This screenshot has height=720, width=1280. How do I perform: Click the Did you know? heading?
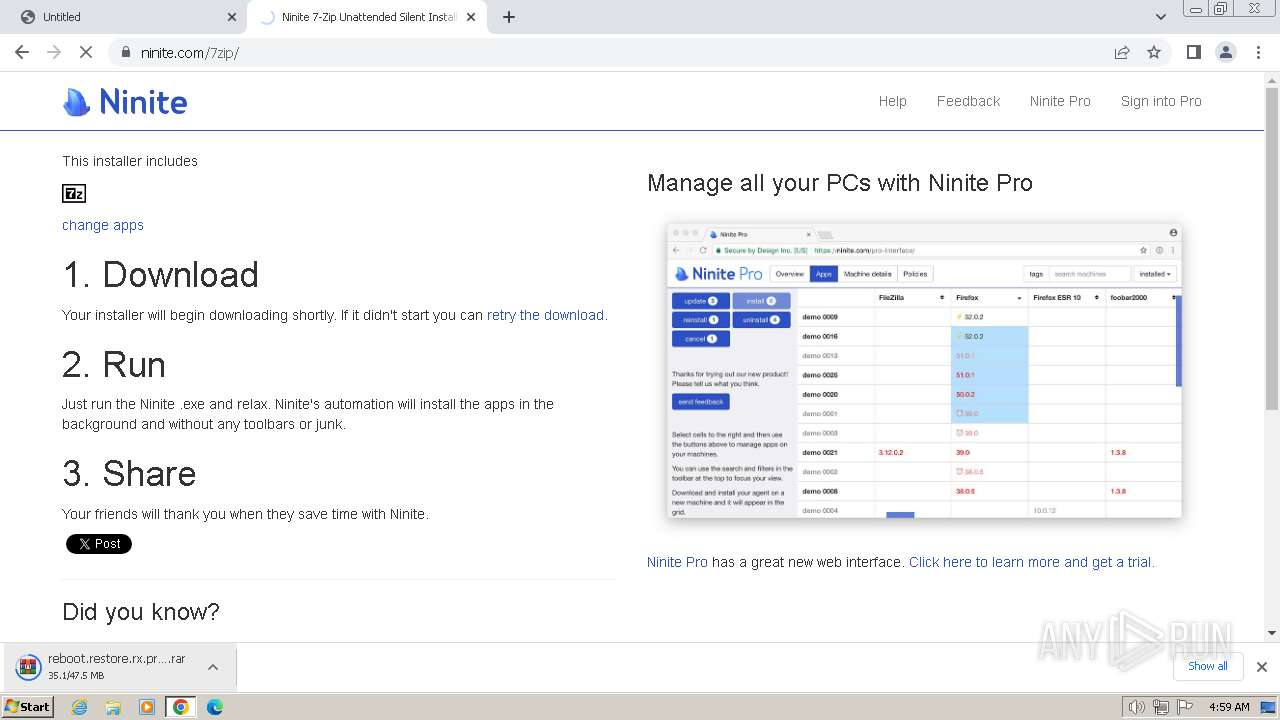[x=141, y=612]
